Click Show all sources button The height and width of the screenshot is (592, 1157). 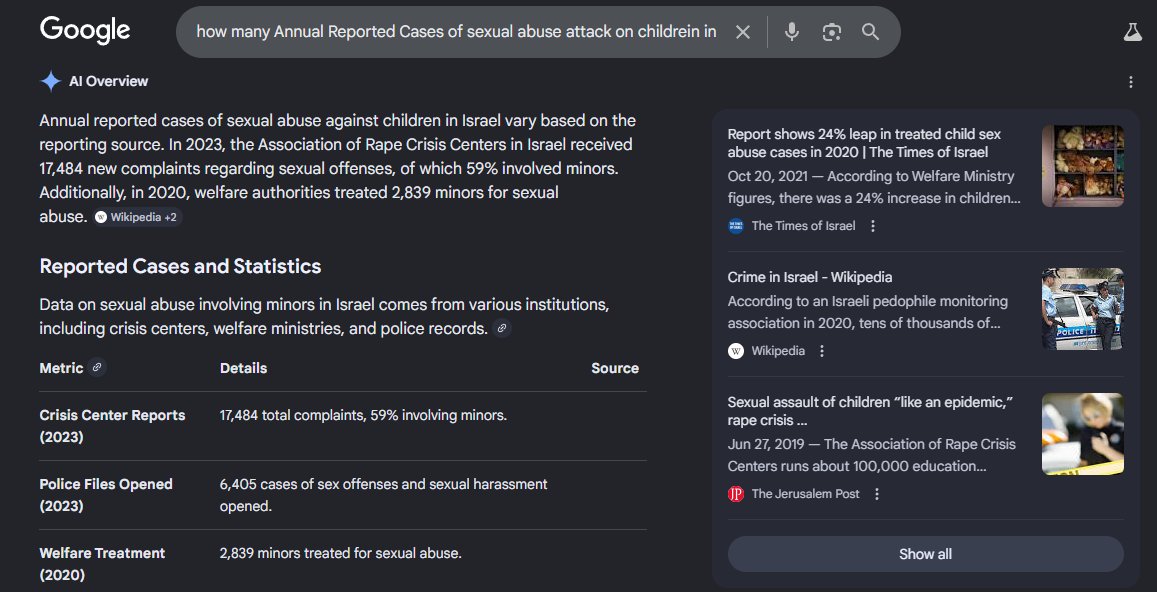coord(925,554)
